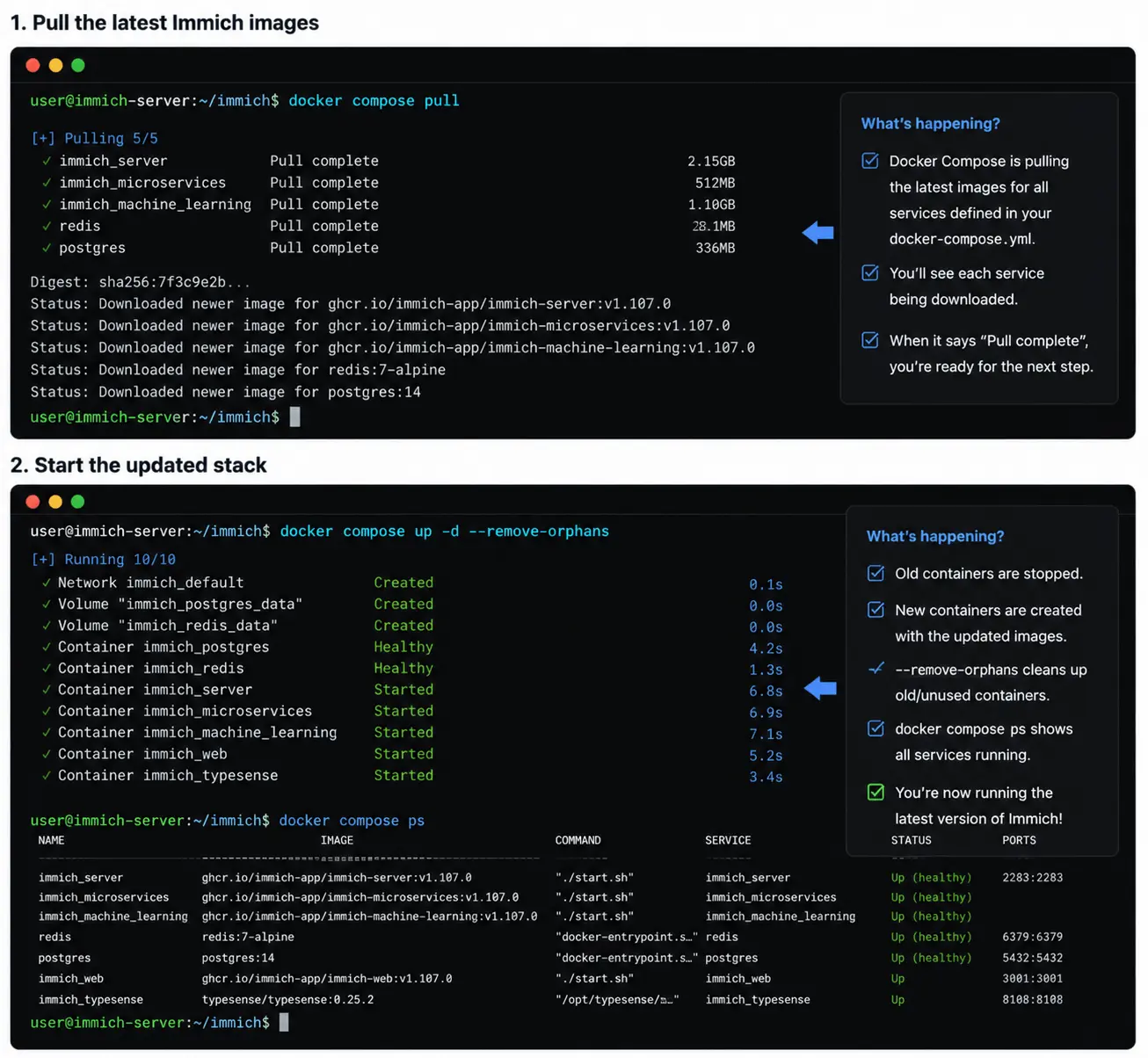Toggle the "docker compose ps shows" checkbox
Screen dimensions: 1148x1058
click(x=876, y=728)
